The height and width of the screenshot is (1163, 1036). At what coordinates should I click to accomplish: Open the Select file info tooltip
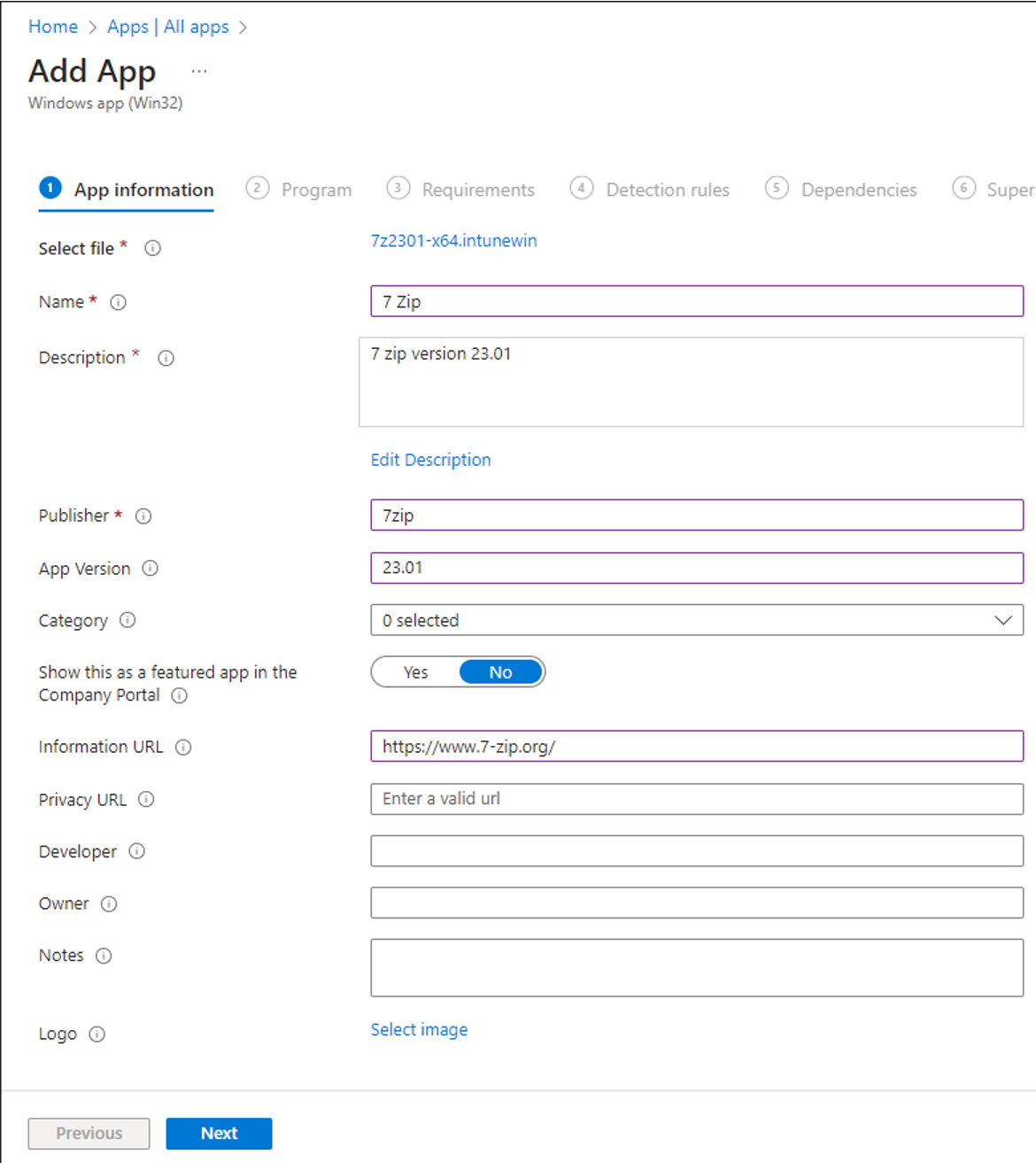coord(152,249)
